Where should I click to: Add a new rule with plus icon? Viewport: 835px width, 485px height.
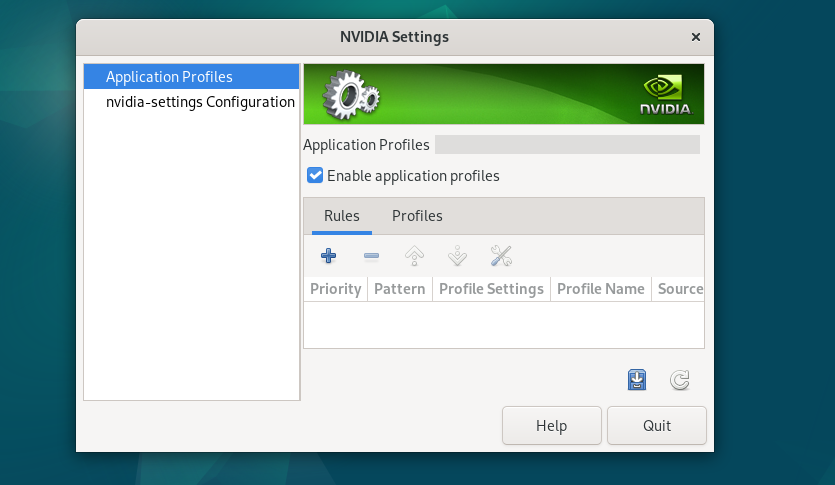click(x=329, y=256)
